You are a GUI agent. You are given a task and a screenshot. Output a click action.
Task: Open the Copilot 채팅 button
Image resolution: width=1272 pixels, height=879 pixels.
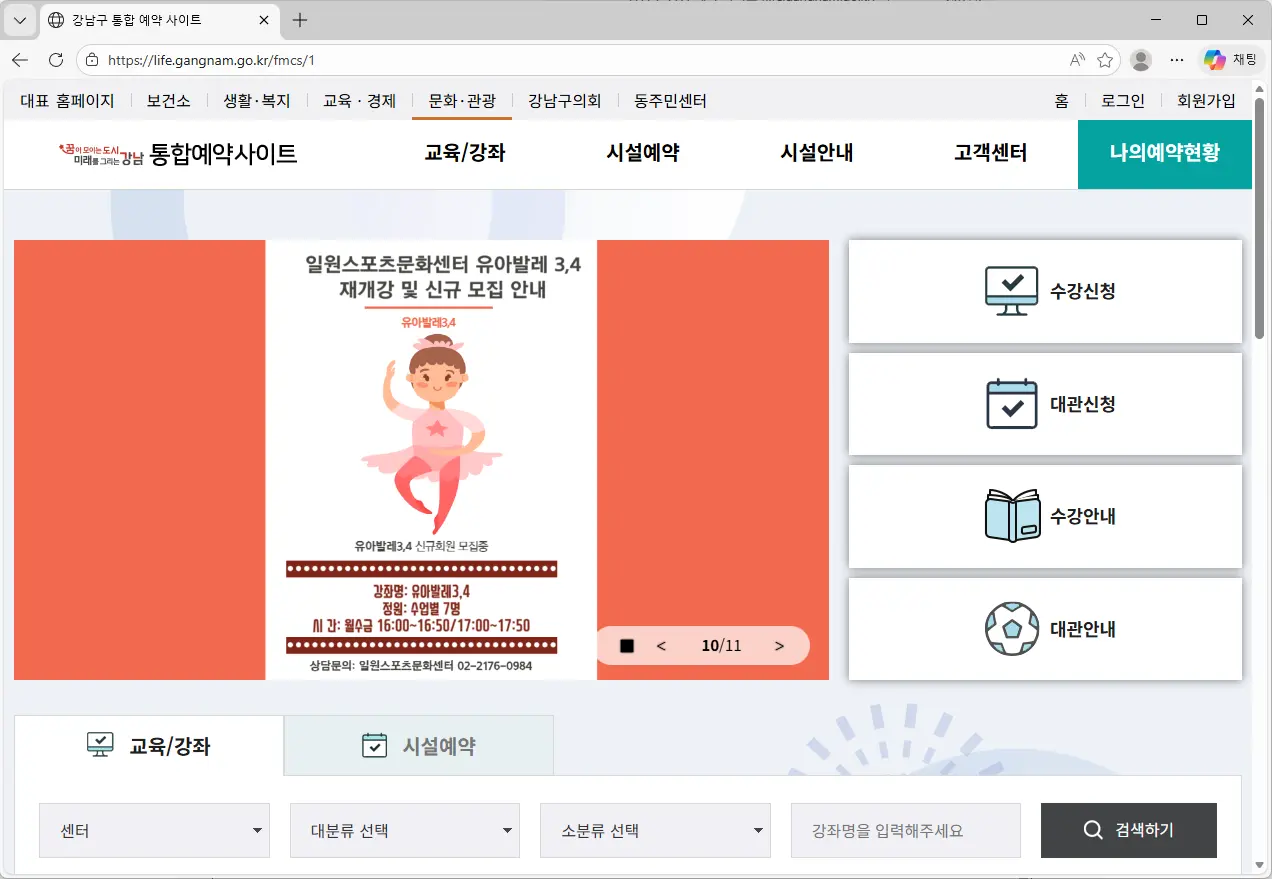(x=1229, y=60)
